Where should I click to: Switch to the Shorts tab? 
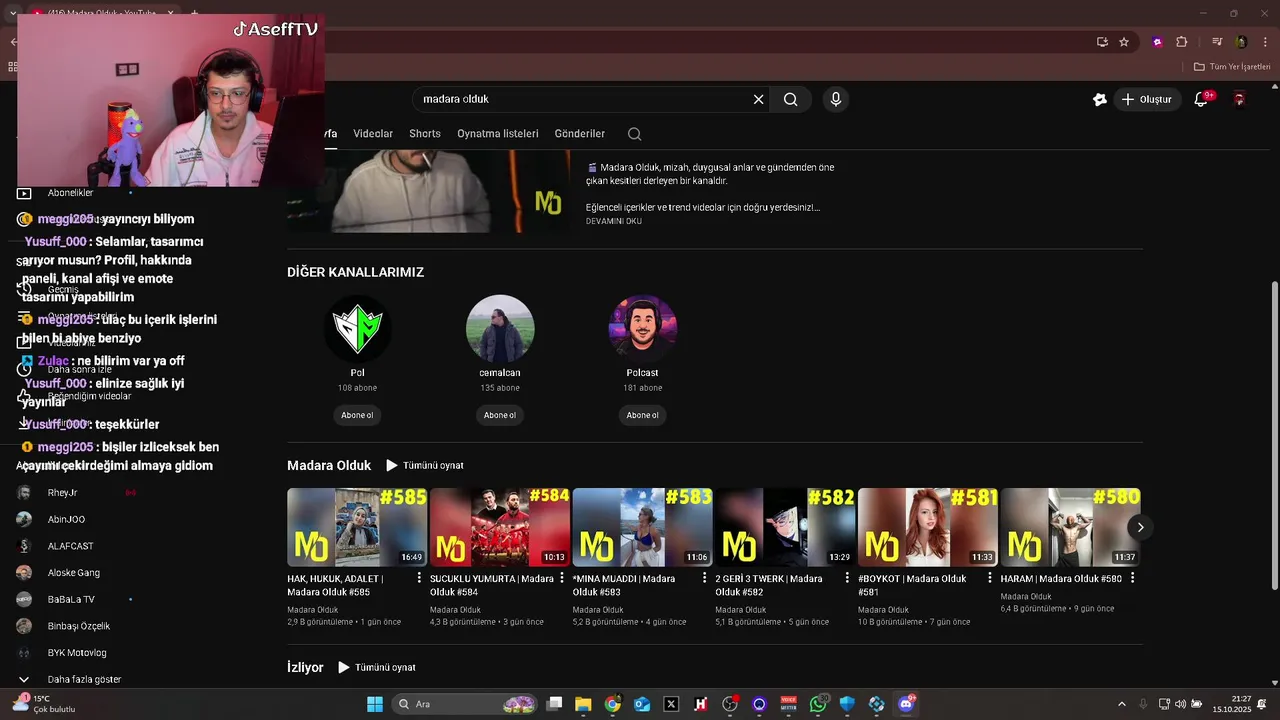click(x=425, y=134)
